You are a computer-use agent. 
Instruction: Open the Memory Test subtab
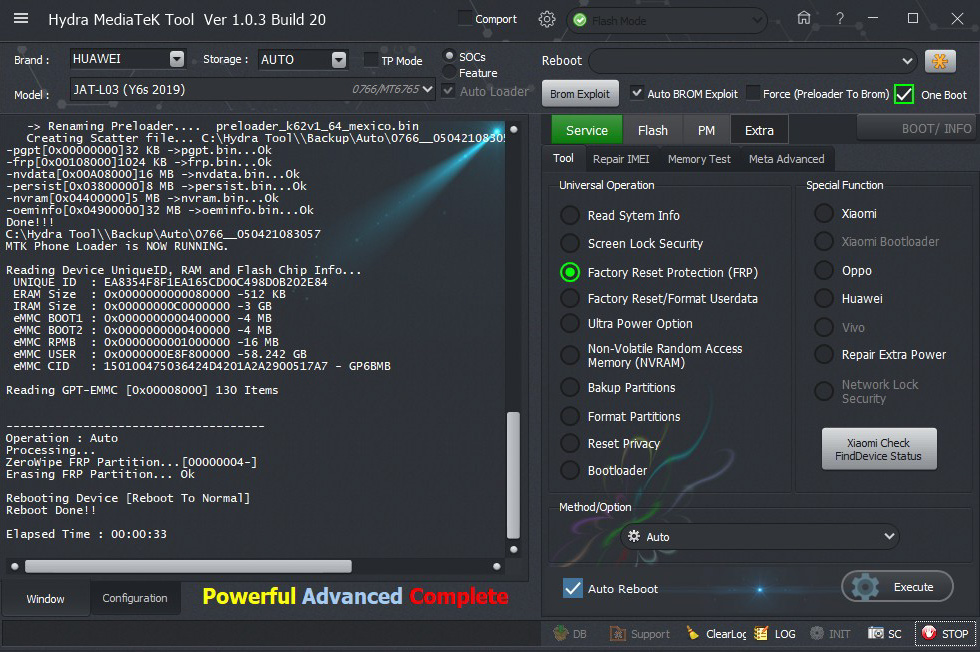[x=699, y=159]
